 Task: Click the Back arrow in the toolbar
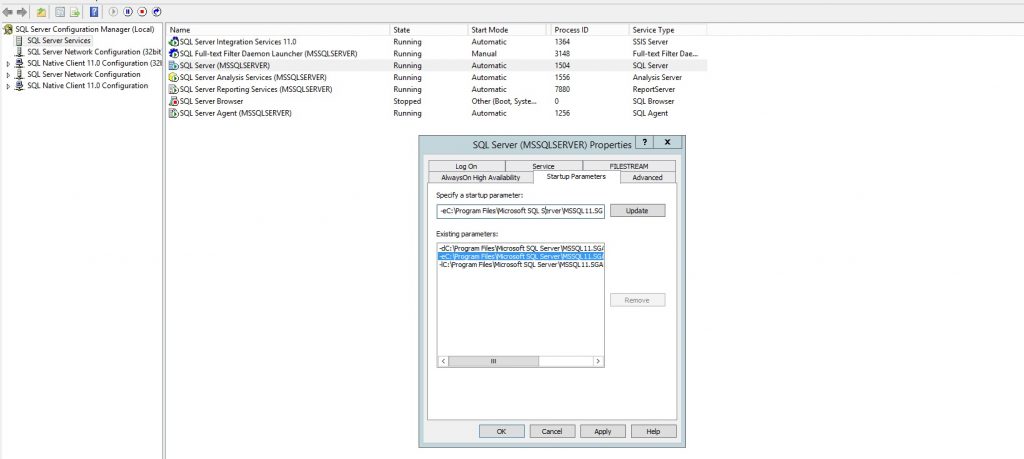(8, 12)
